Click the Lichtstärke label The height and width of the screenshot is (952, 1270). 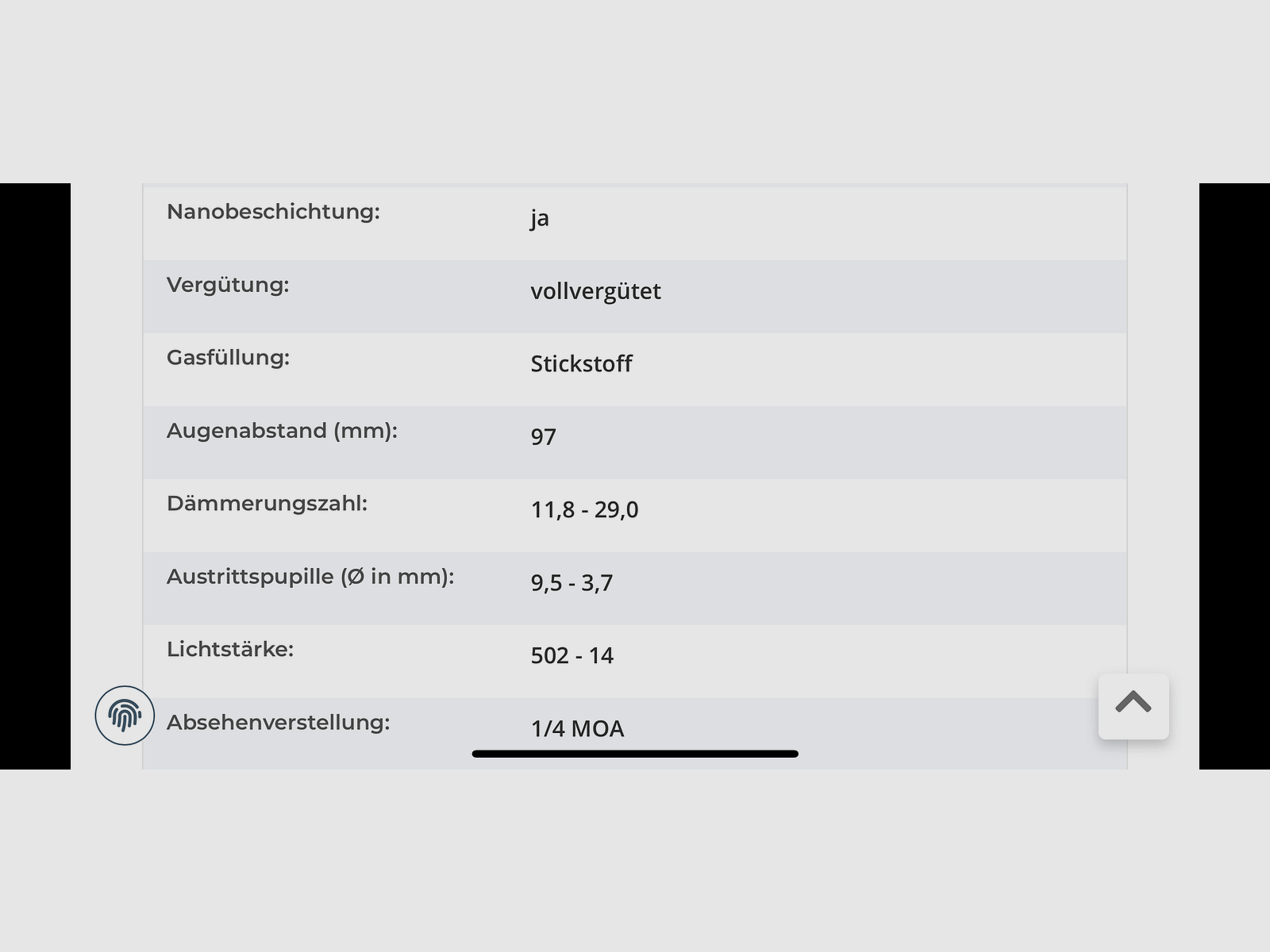[230, 650]
